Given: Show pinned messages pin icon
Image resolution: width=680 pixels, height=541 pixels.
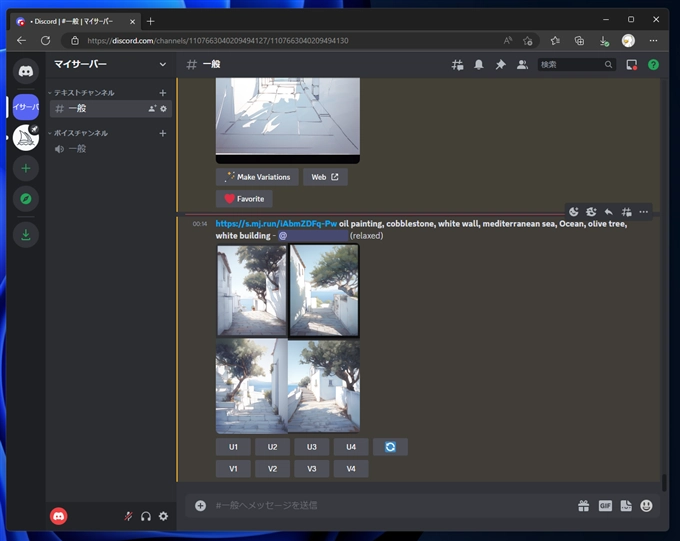Looking at the screenshot, I should point(500,65).
